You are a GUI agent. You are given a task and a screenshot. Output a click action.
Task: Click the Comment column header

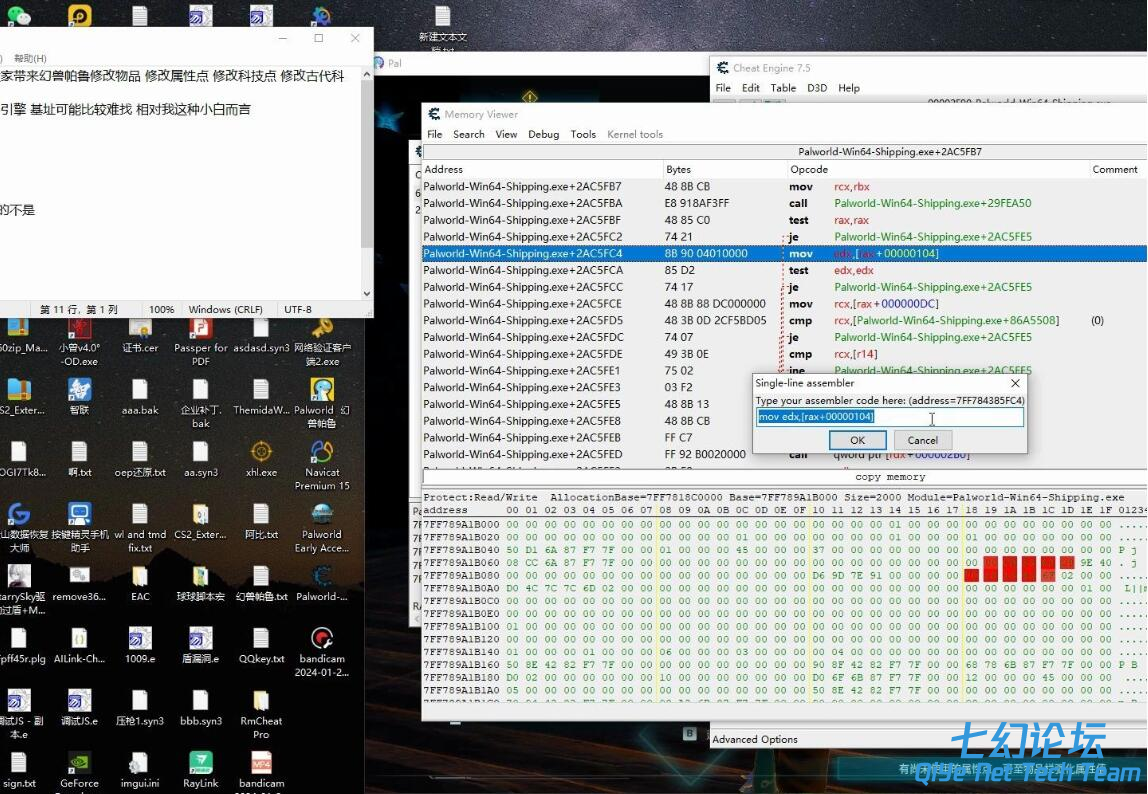click(x=1117, y=169)
